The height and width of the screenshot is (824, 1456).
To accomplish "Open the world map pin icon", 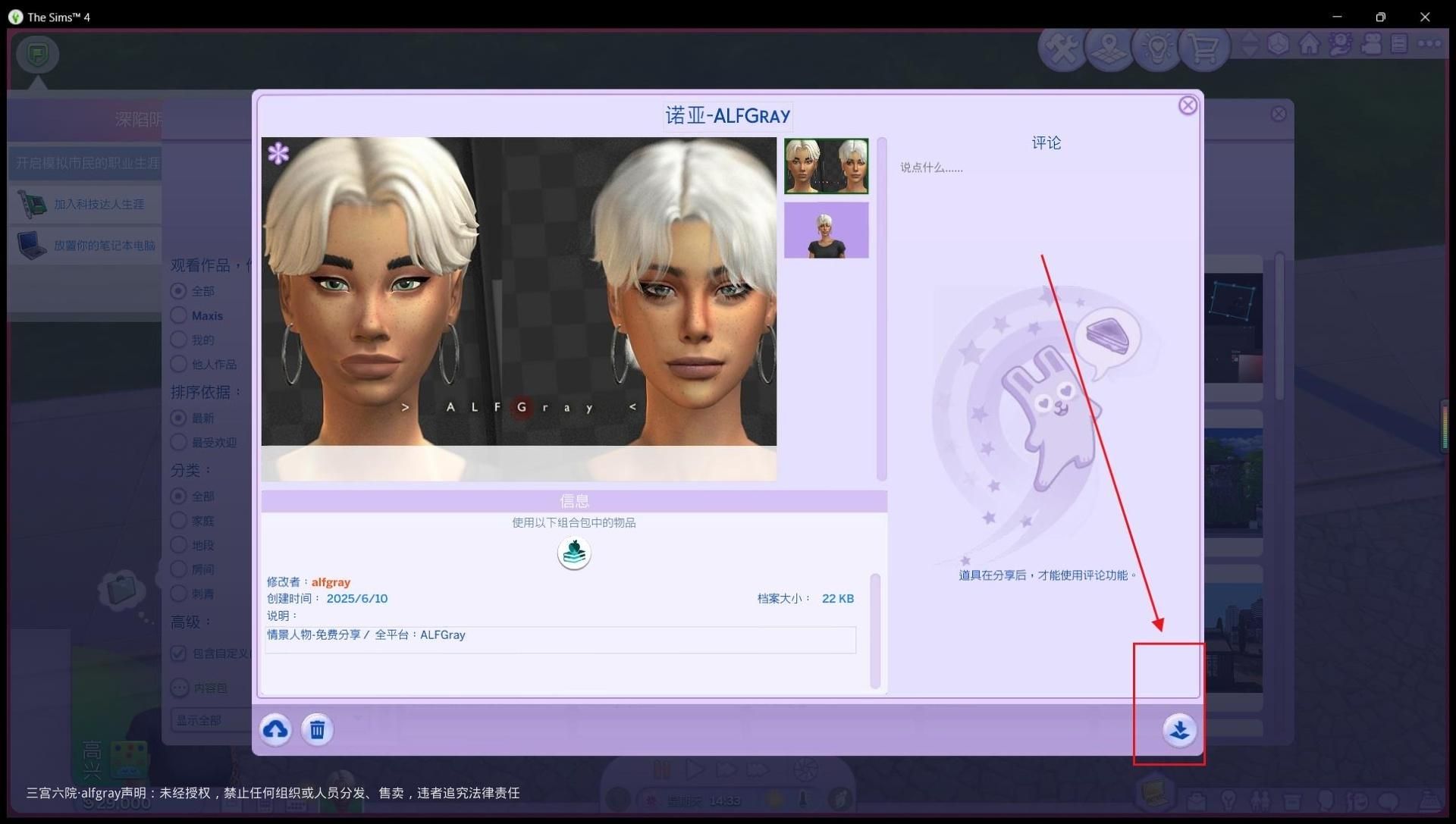I will point(1109,49).
